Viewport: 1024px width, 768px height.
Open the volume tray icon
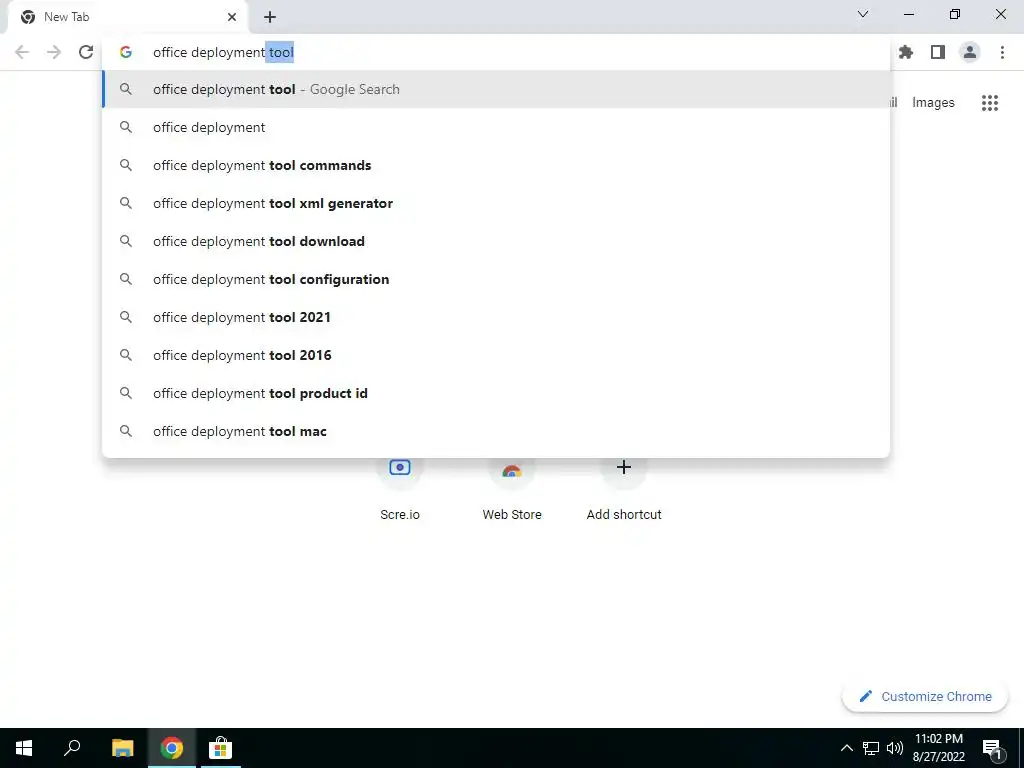pyautogui.click(x=895, y=748)
